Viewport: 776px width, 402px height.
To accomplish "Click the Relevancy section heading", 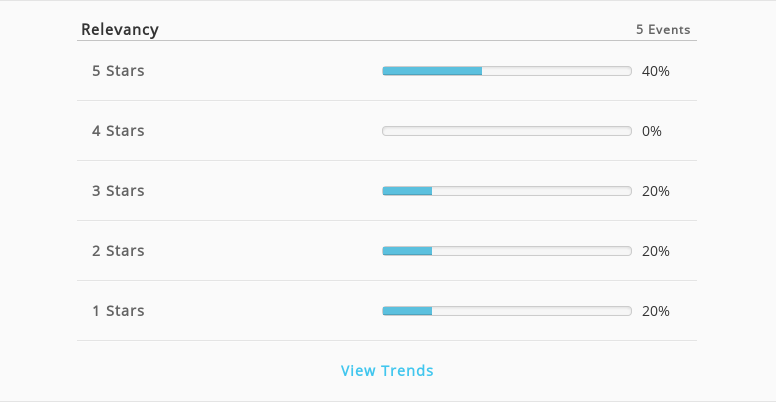I will coord(120,30).
